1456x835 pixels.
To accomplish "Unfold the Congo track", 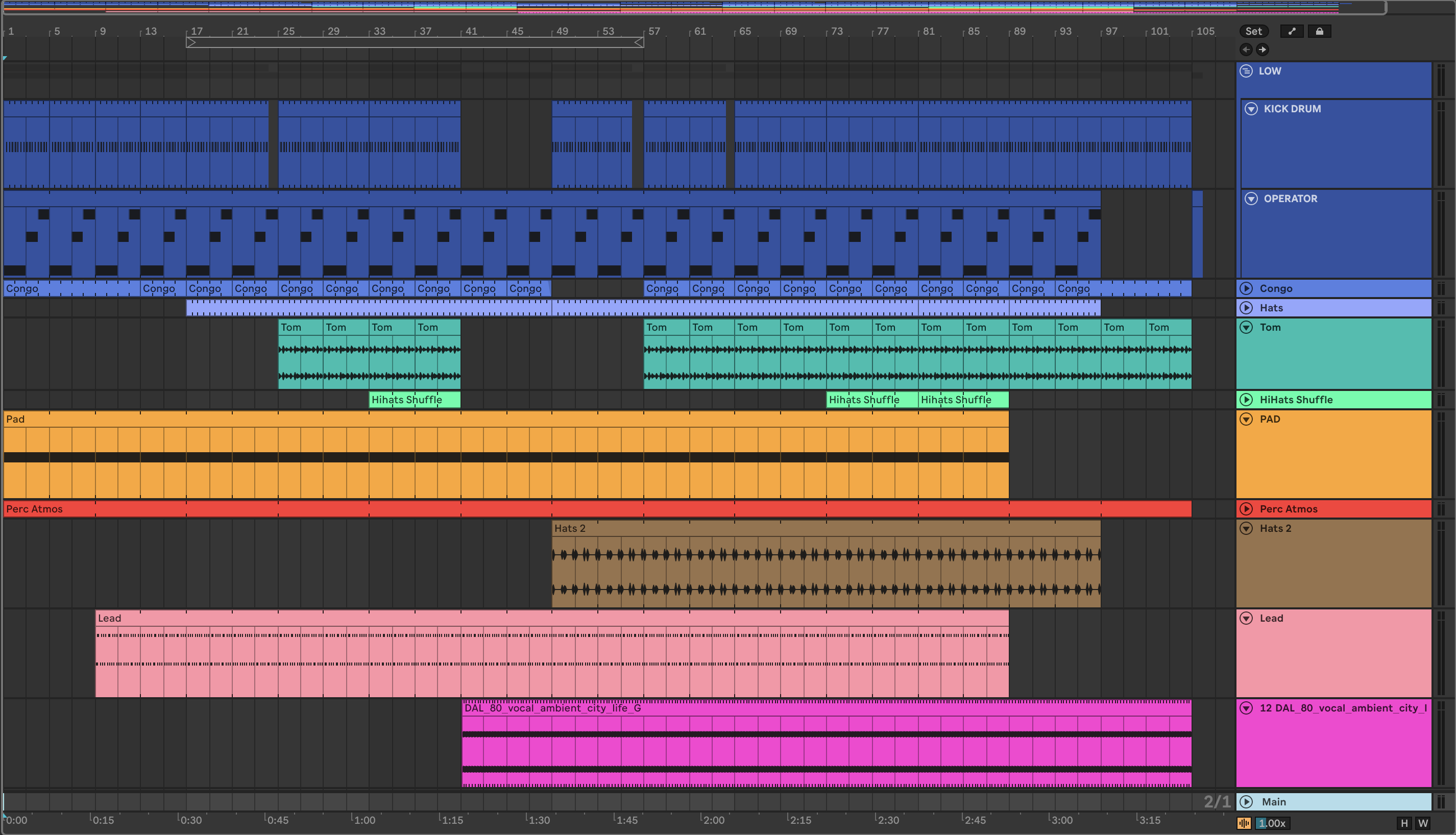I will click(x=1246, y=288).
